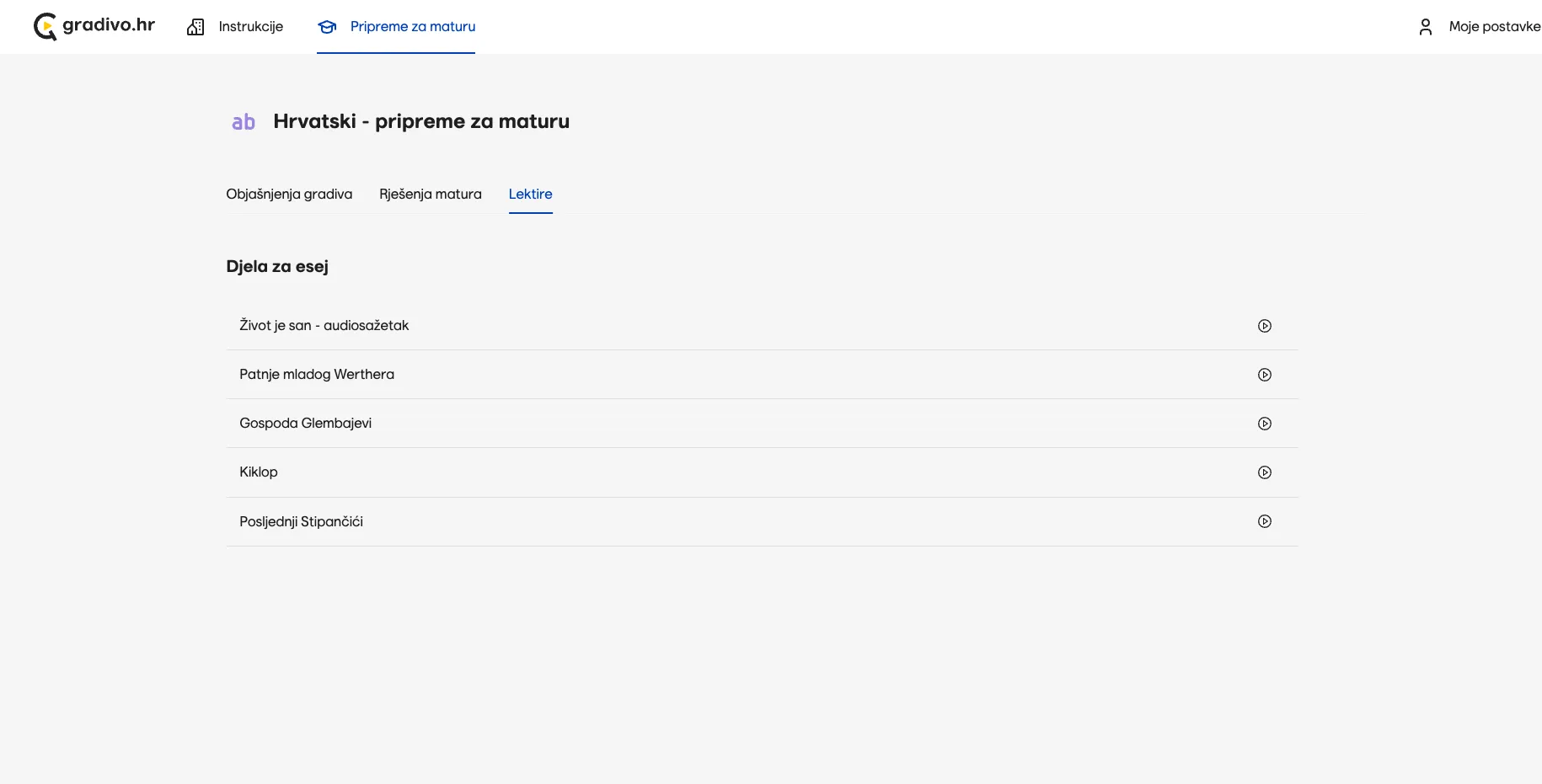Open Moje postavke settings link
The width and height of the screenshot is (1542, 784).
point(1494,27)
